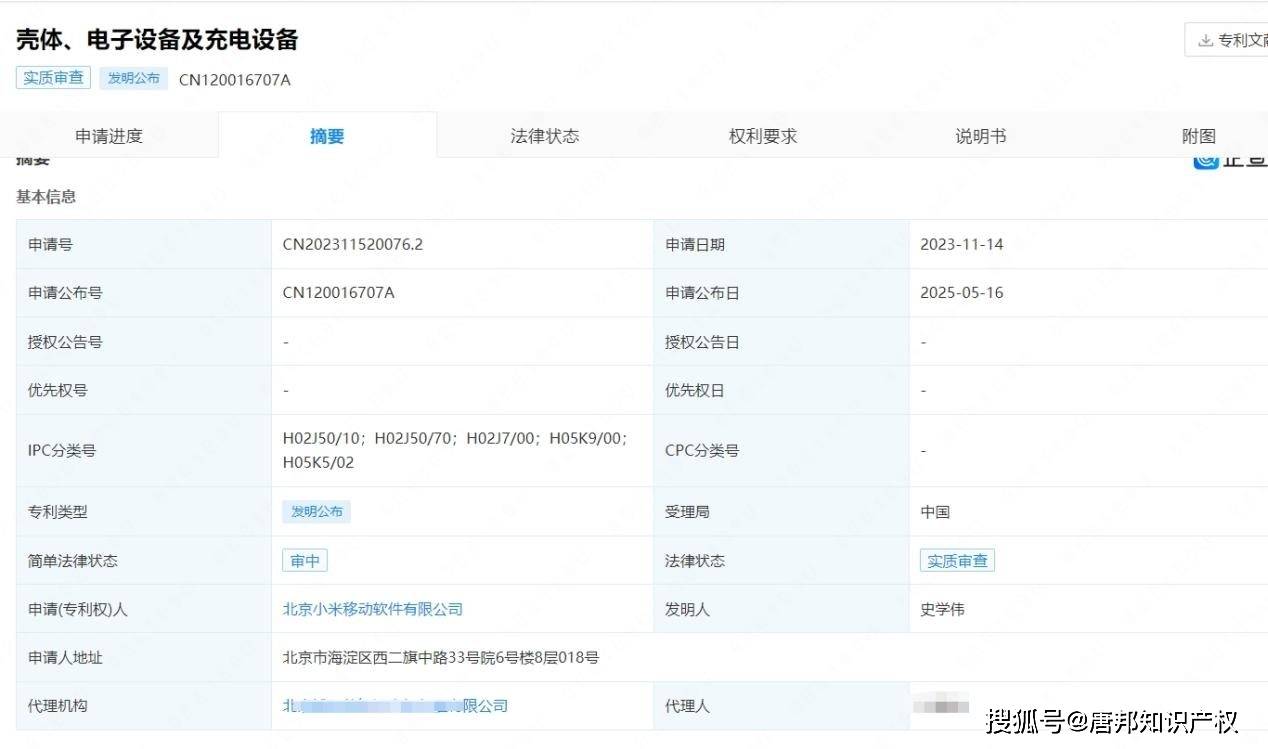Click the 申请公布日 label cell

[x=782, y=293]
